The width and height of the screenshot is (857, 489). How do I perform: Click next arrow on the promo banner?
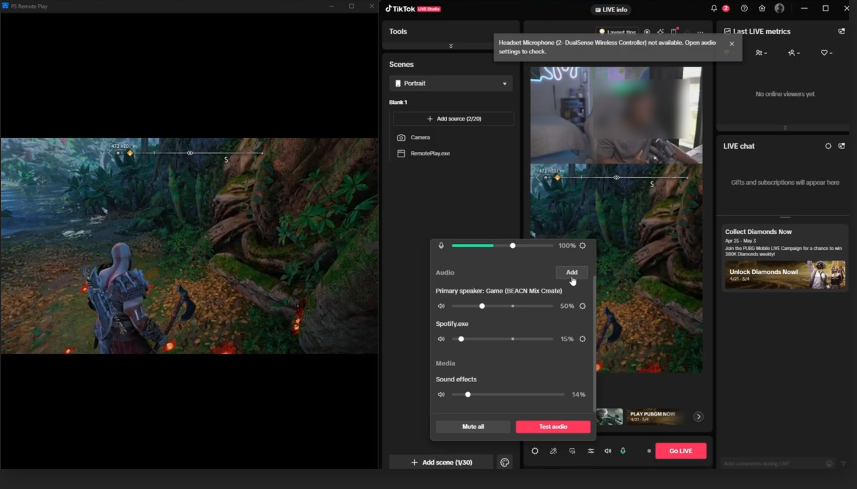698,416
